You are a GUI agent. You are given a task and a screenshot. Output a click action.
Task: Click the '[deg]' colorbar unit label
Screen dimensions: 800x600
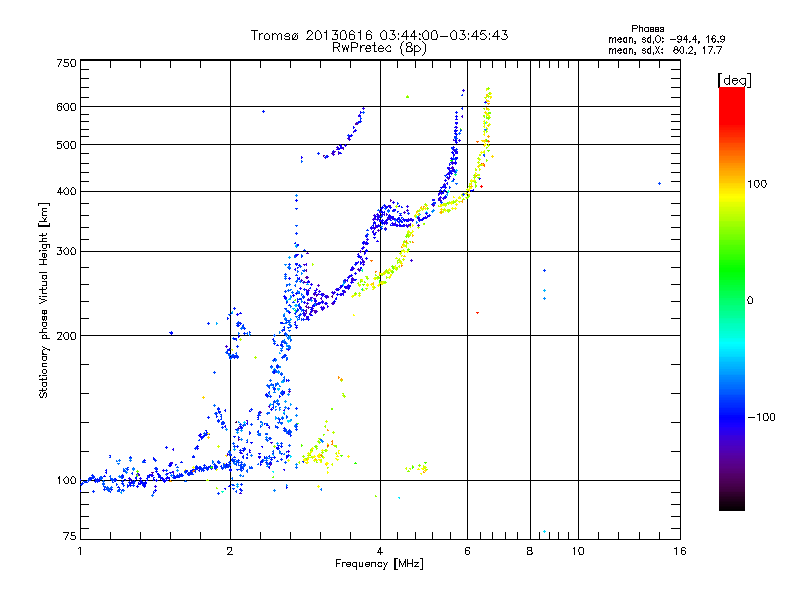pos(734,80)
